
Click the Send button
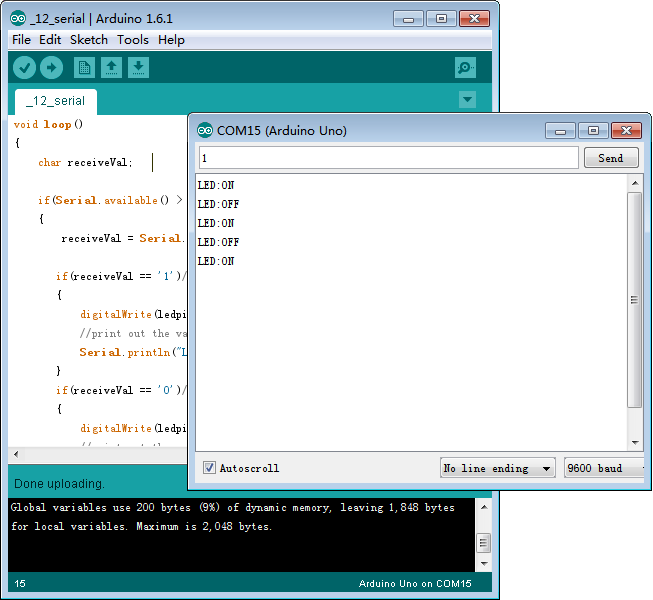point(611,158)
